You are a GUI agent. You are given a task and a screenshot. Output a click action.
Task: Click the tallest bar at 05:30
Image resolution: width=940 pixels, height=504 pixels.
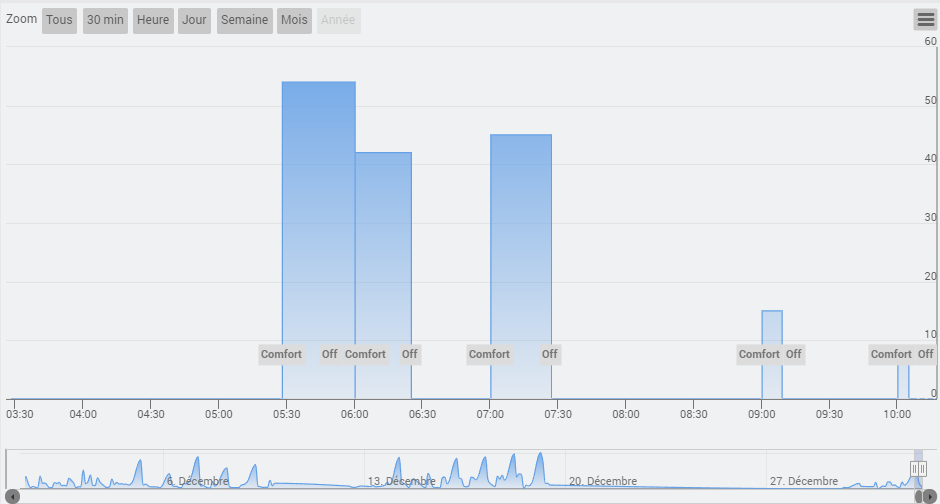319,240
